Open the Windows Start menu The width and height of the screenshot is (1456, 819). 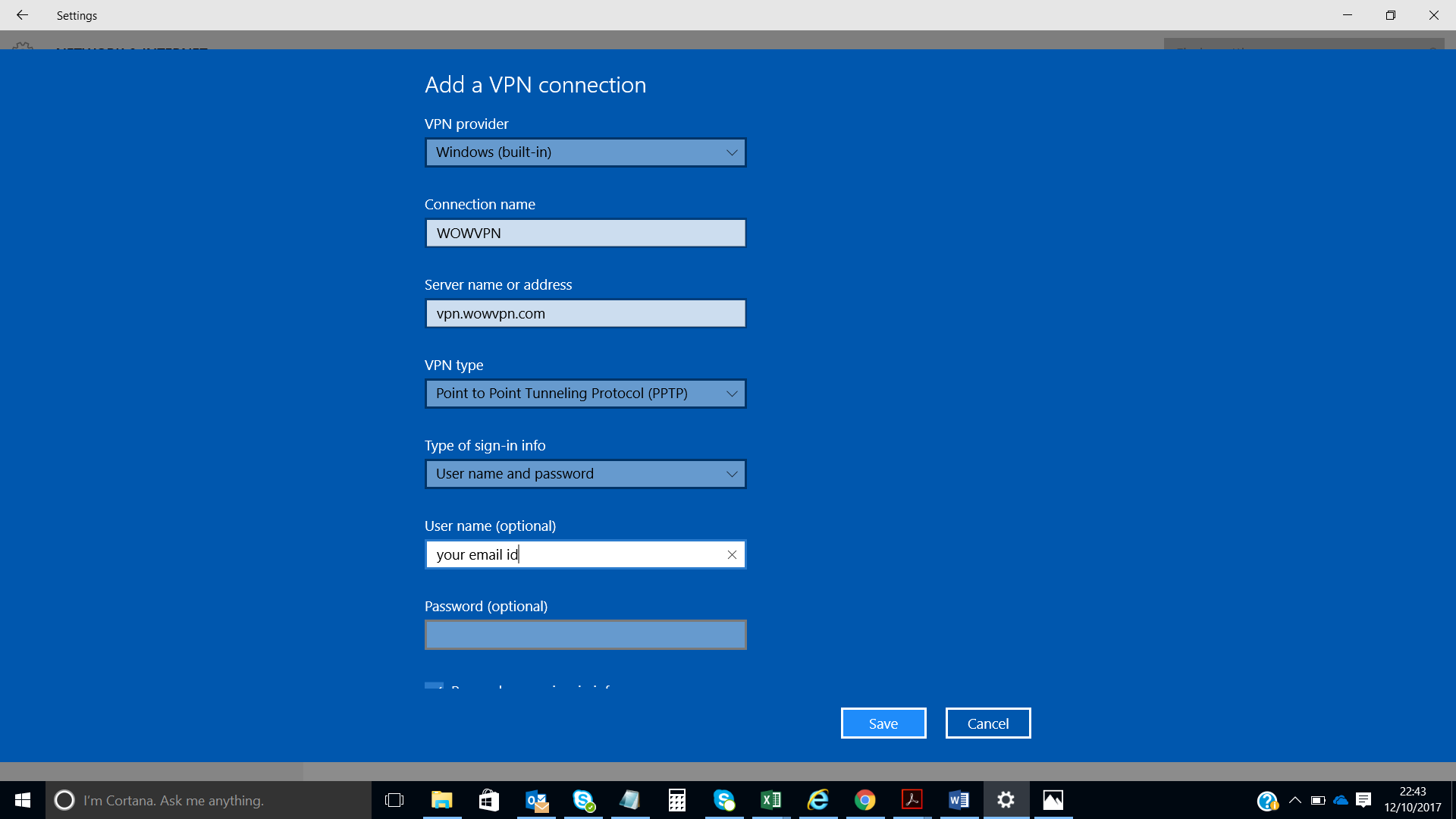pos(23,800)
